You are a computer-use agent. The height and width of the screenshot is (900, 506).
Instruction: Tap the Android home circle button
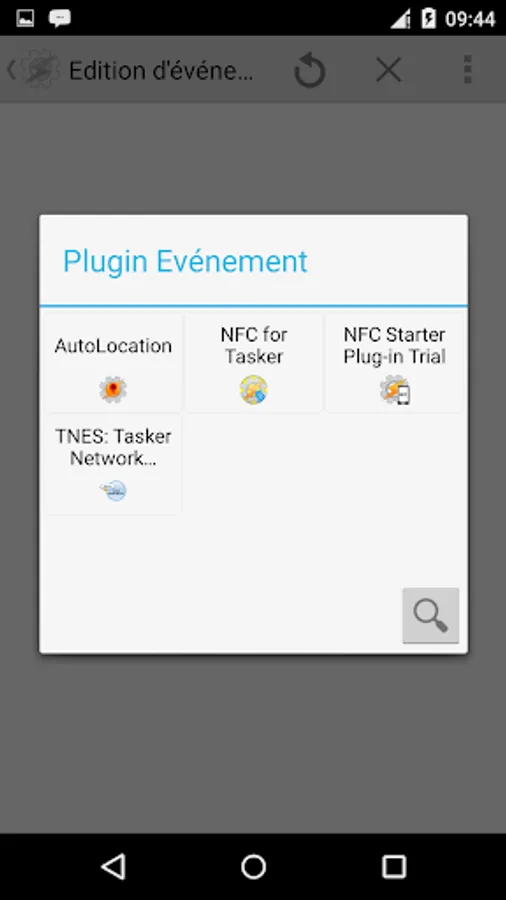(x=253, y=867)
